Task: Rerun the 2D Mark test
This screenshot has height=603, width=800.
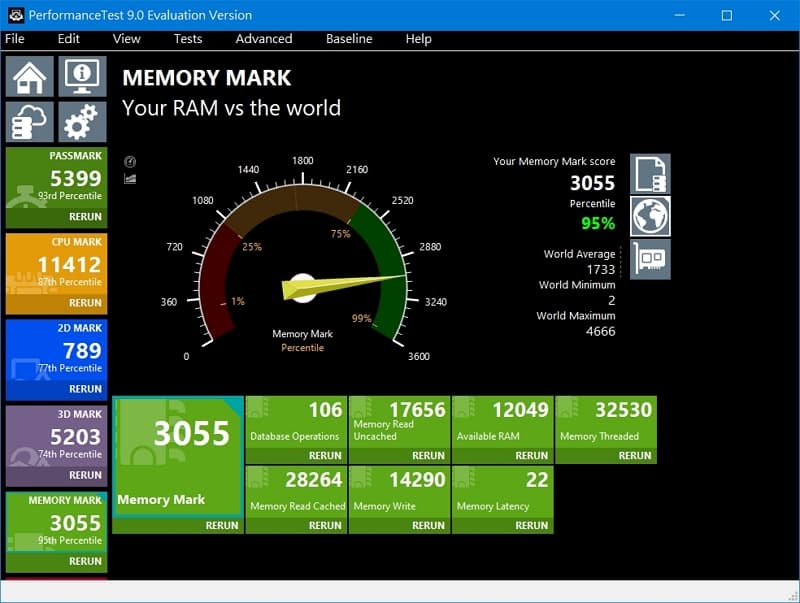Action: pyautogui.click(x=85, y=389)
